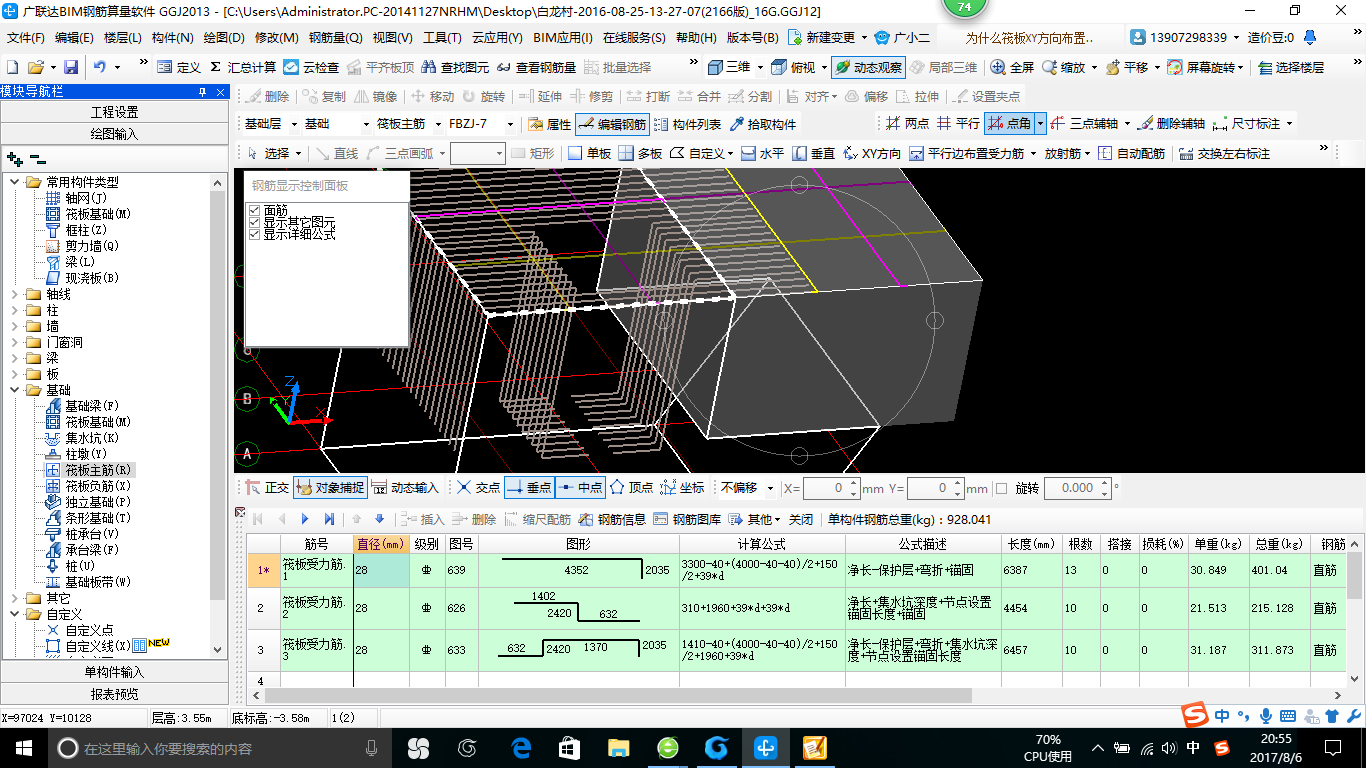Click 报表预览 button
The width and height of the screenshot is (1366, 768).
[x=114, y=693]
